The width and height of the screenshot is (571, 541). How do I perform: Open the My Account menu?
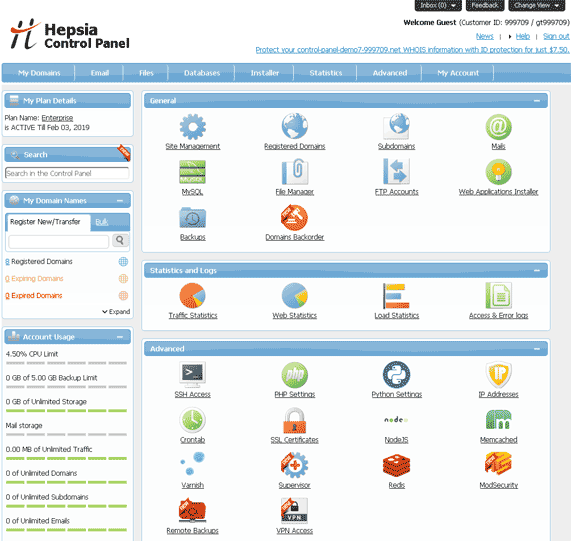(x=458, y=73)
